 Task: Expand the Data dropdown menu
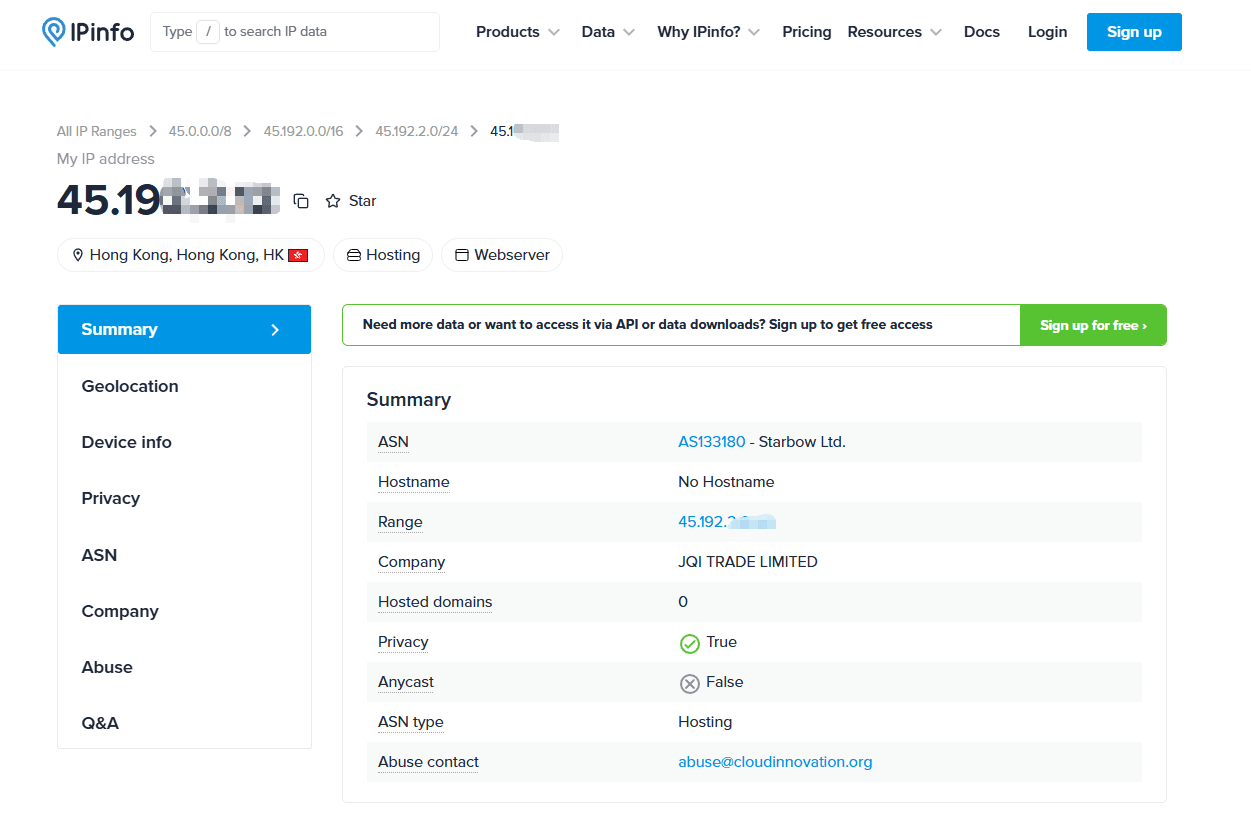click(x=608, y=32)
